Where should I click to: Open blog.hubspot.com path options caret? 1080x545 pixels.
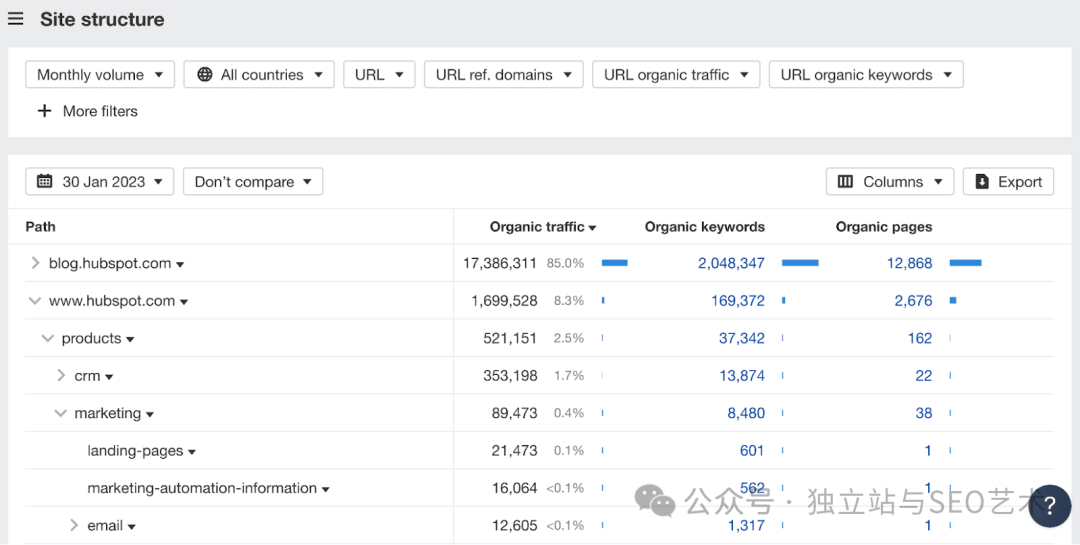(x=180, y=265)
